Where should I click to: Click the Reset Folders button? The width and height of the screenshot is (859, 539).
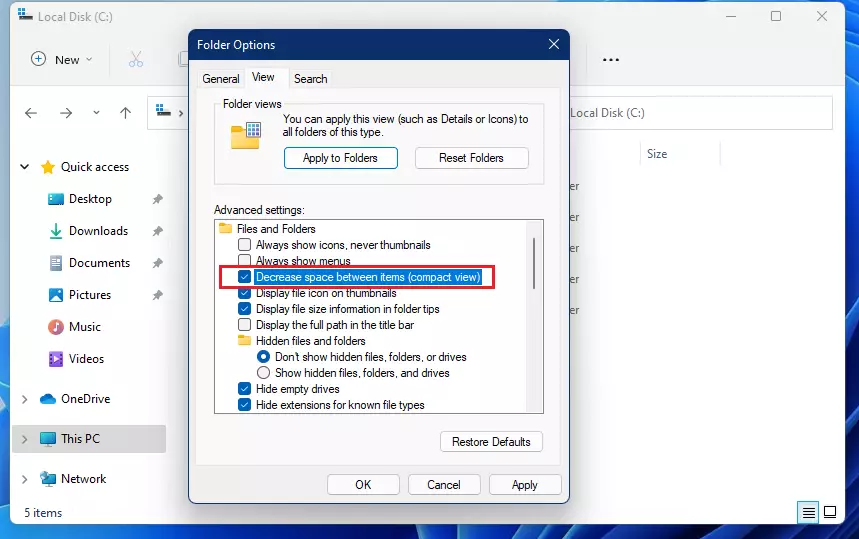pyautogui.click(x=472, y=158)
